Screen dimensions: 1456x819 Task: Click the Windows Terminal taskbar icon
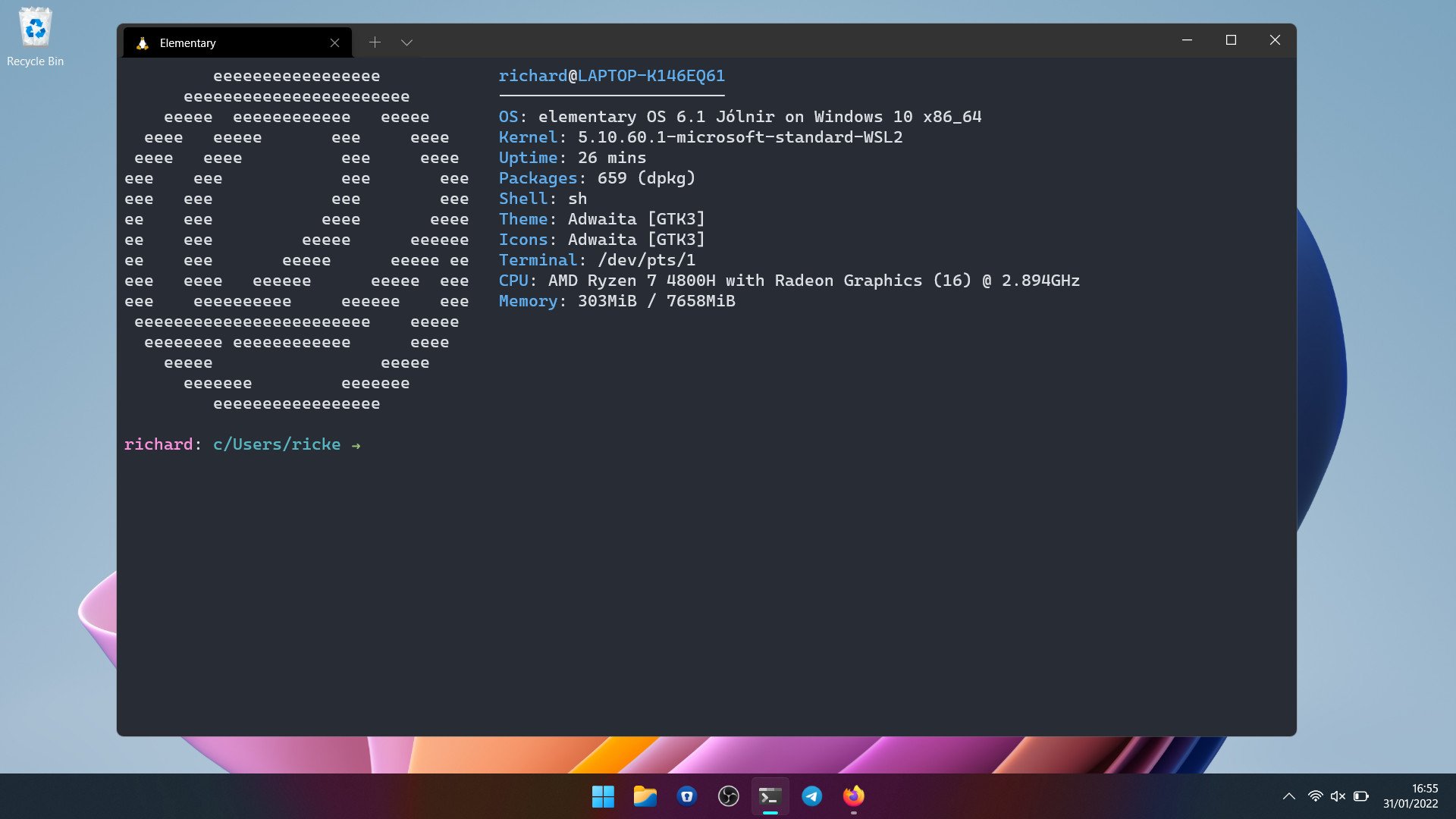tap(770, 796)
